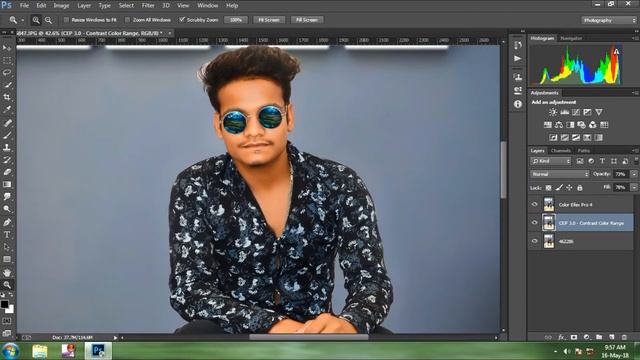The width and height of the screenshot is (640, 360).
Task: Add a Brightness/Contrast adjustment
Action: [x=553, y=112]
